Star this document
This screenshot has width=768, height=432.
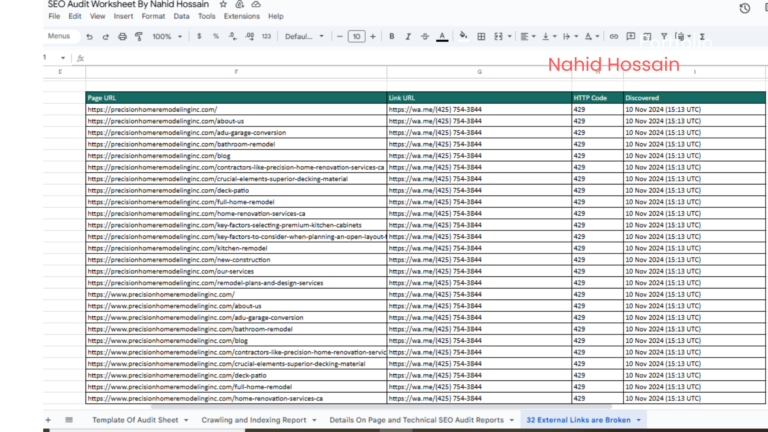pyautogui.click(x=223, y=4)
